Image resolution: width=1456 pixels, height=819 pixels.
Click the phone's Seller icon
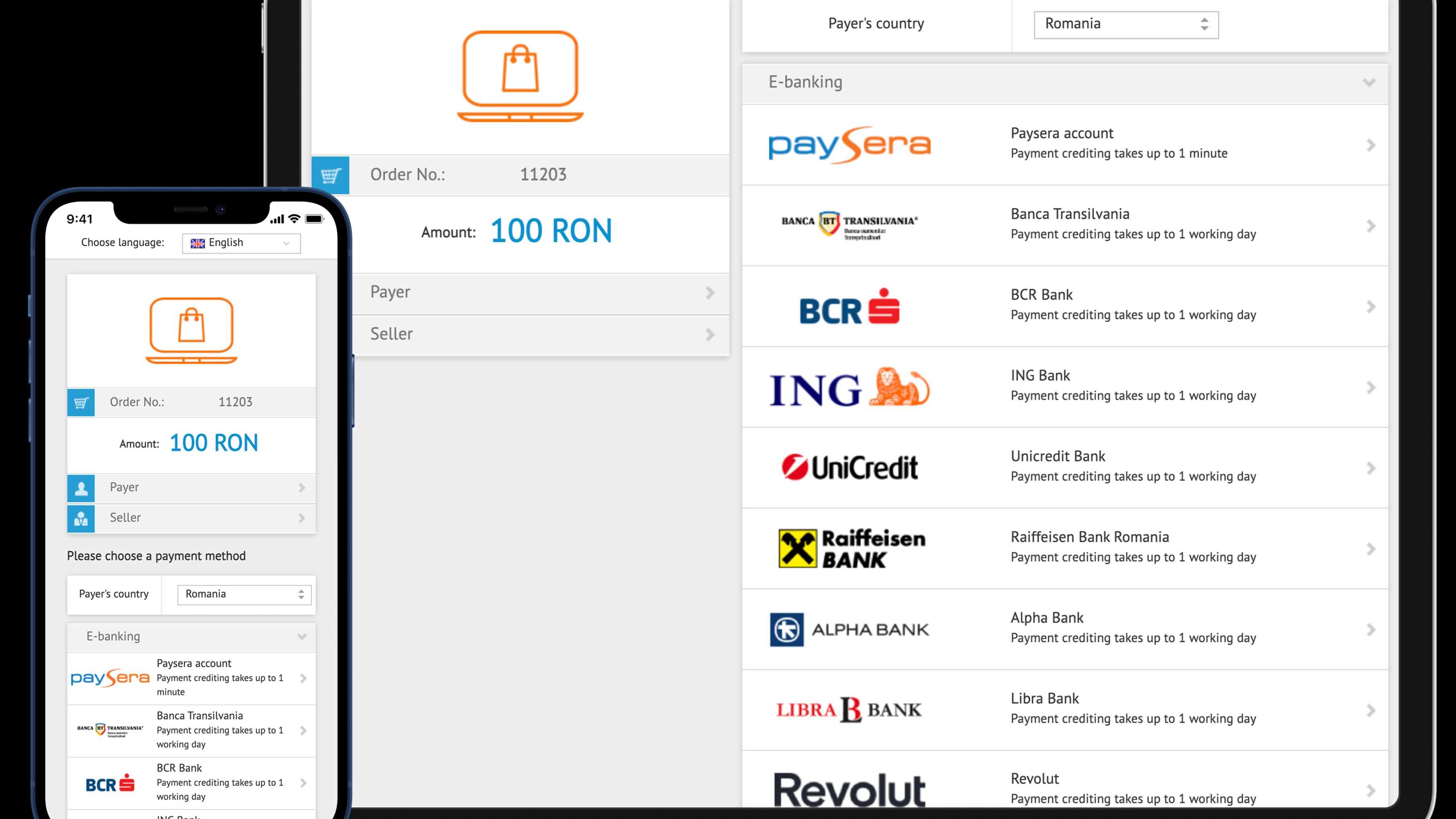click(x=81, y=519)
